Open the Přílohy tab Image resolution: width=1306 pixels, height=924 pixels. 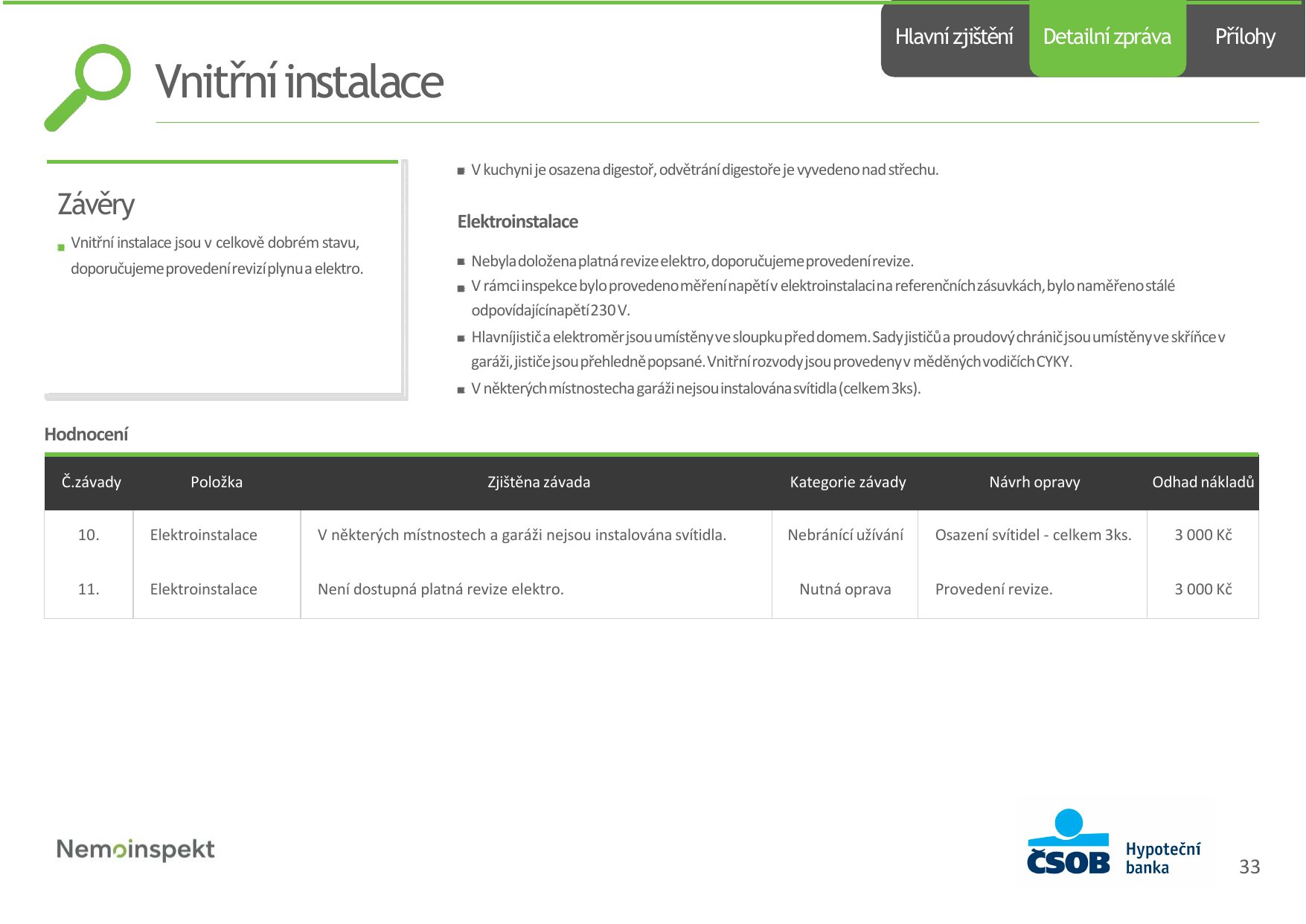coord(1245,37)
